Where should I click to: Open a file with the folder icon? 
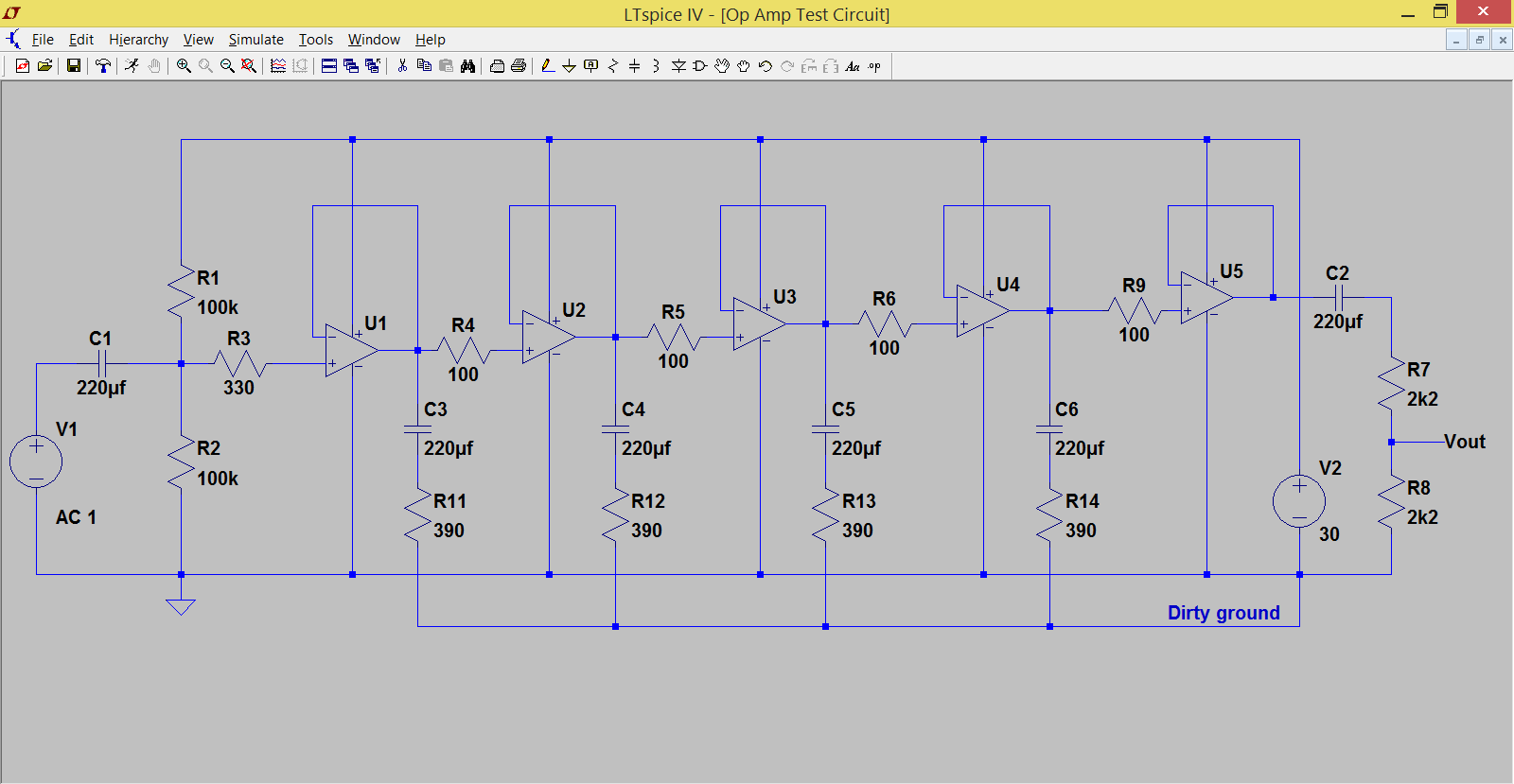44,65
